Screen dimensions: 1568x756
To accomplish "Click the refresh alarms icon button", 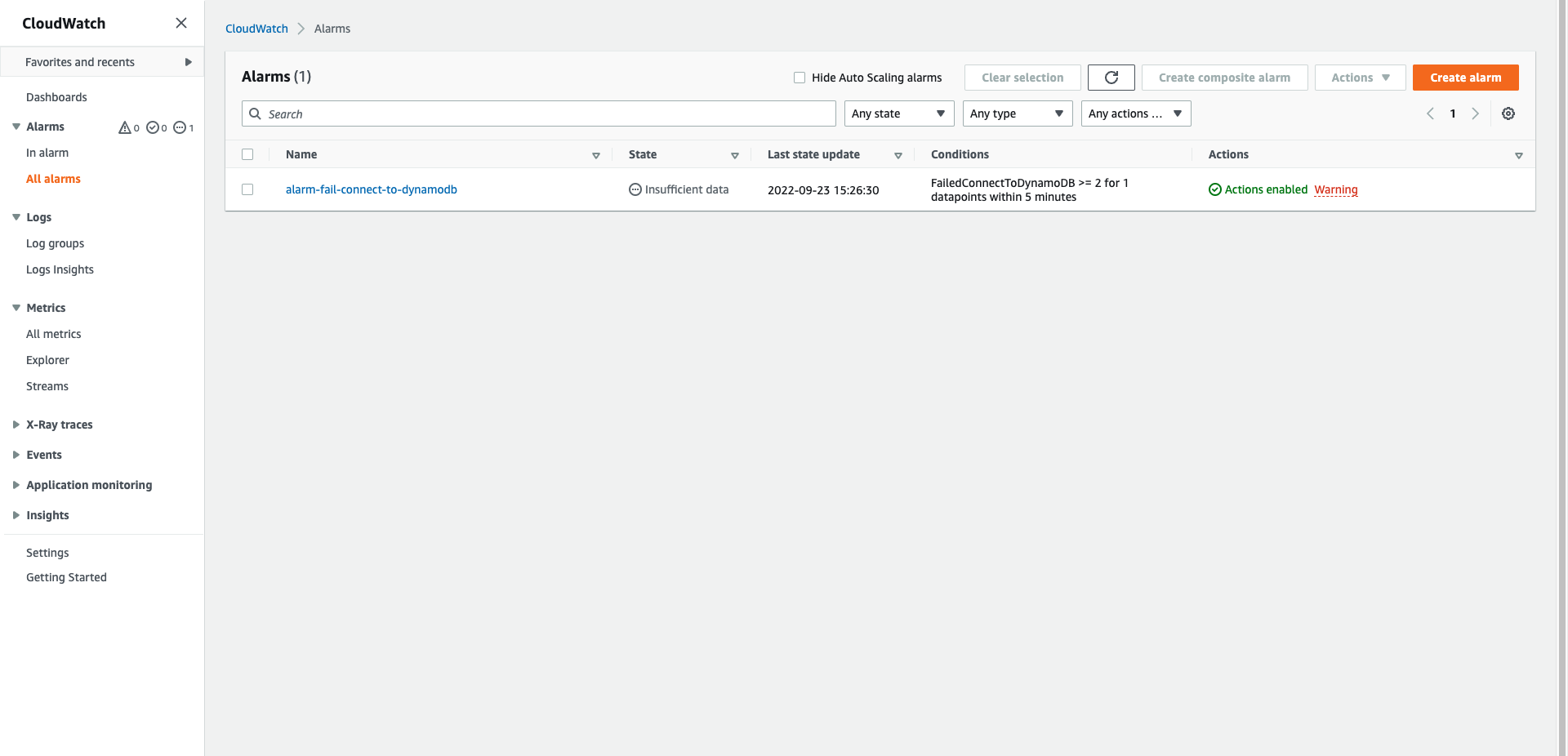I will [x=1111, y=78].
